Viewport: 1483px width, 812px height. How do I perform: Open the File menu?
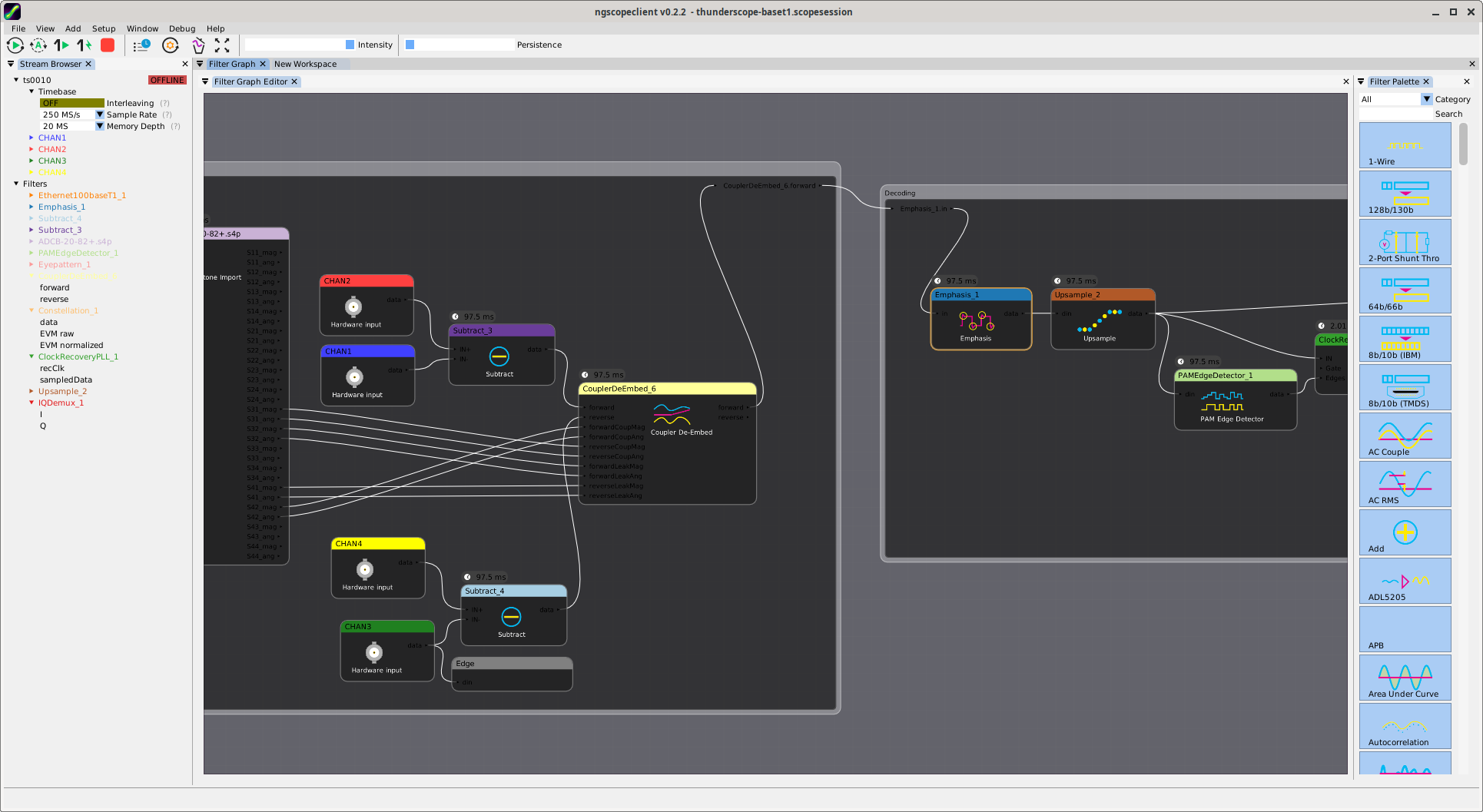point(18,28)
